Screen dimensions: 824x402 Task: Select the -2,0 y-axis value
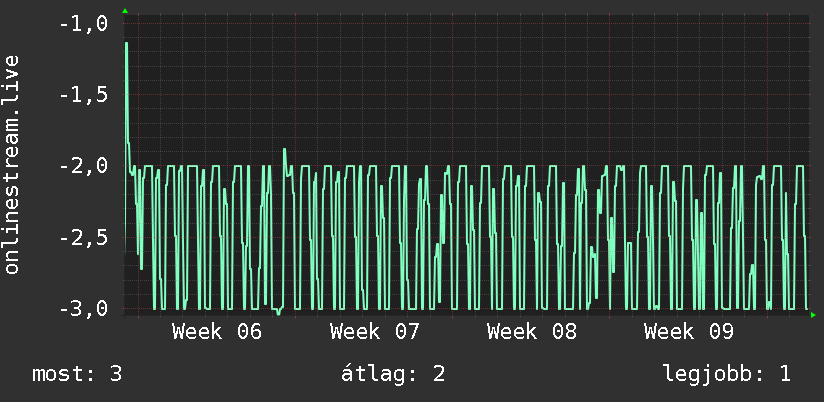pyautogui.click(x=84, y=166)
